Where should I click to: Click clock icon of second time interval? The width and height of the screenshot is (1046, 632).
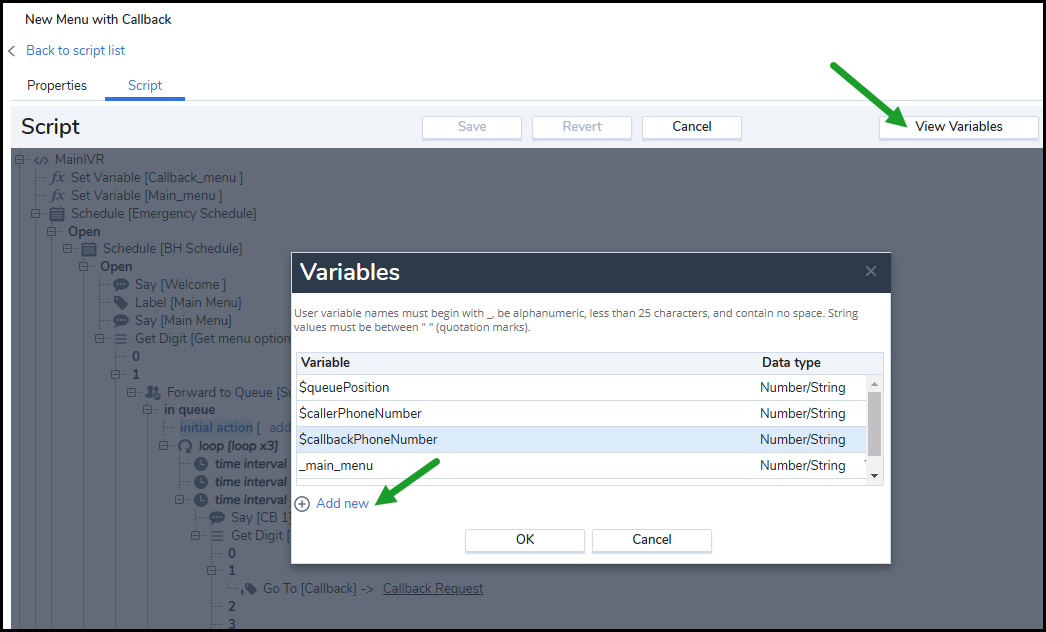pos(201,482)
